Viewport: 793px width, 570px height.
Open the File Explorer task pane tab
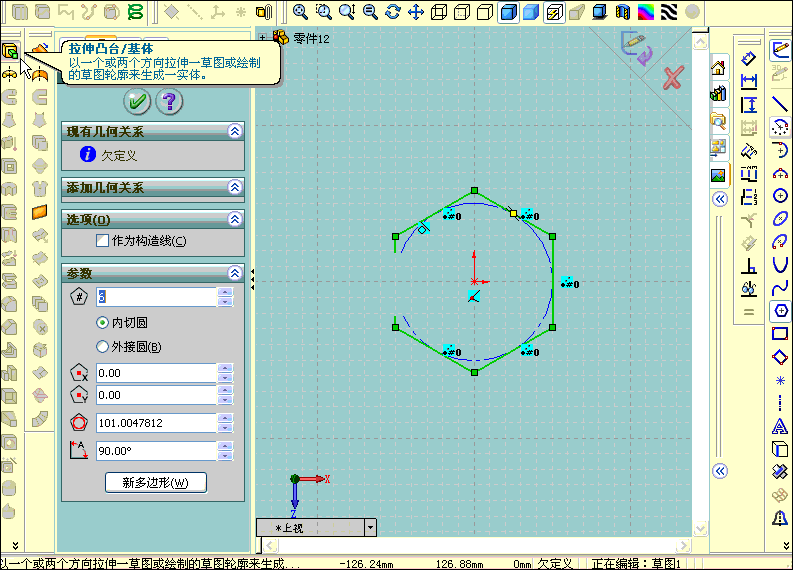click(x=719, y=121)
